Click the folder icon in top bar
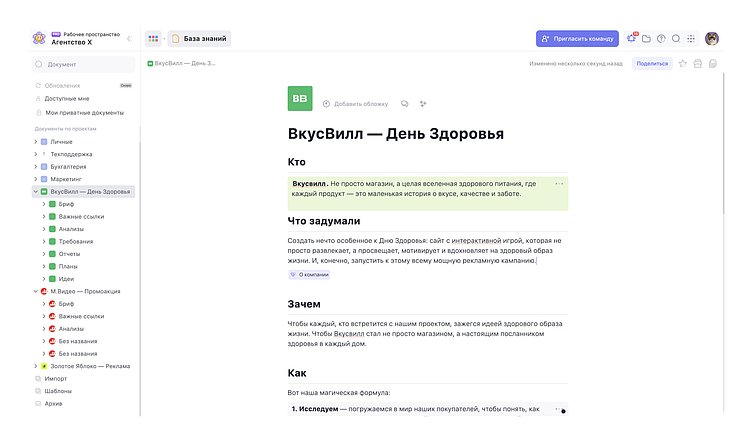751x443 pixels. tap(646, 39)
